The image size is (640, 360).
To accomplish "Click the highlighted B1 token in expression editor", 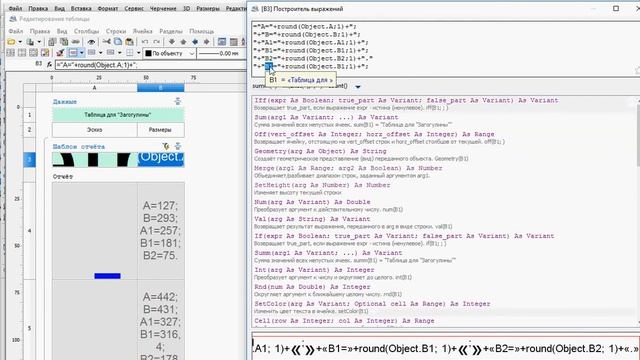I will 269,66.
